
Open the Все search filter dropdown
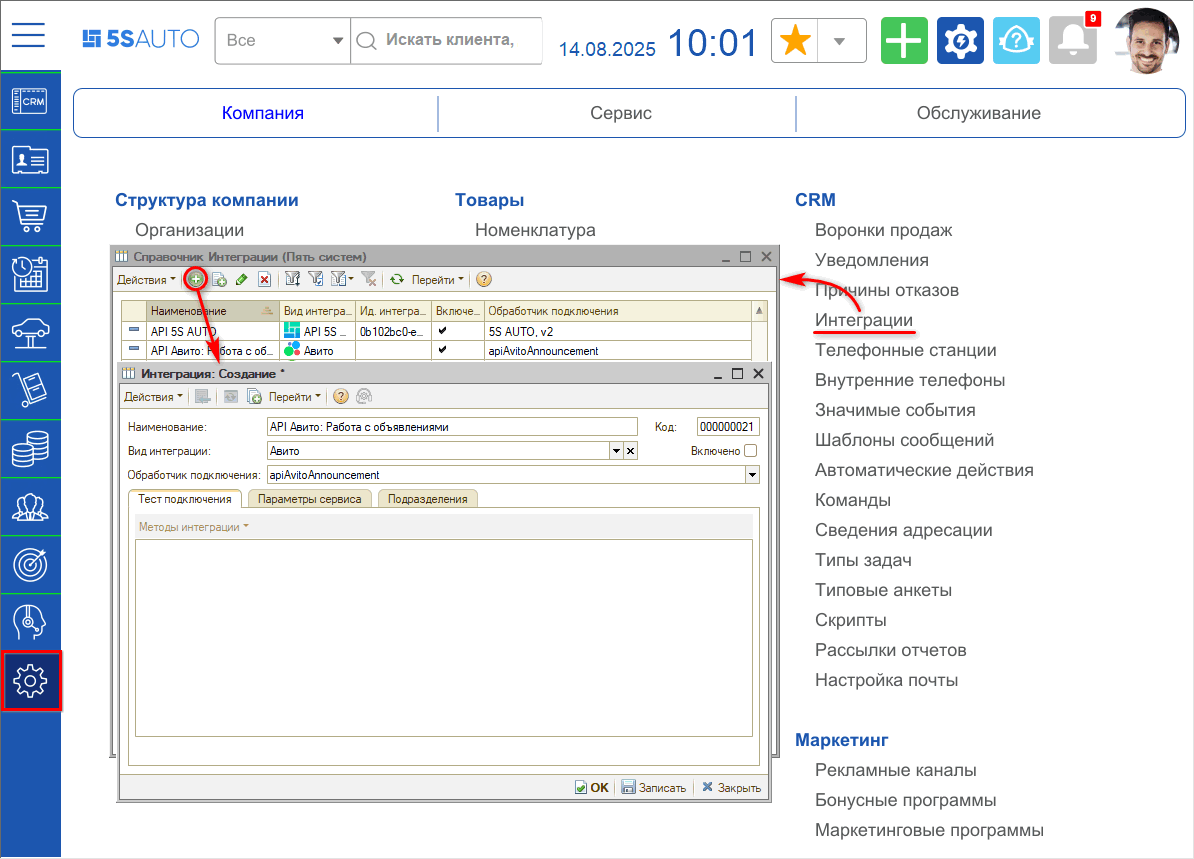281,41
